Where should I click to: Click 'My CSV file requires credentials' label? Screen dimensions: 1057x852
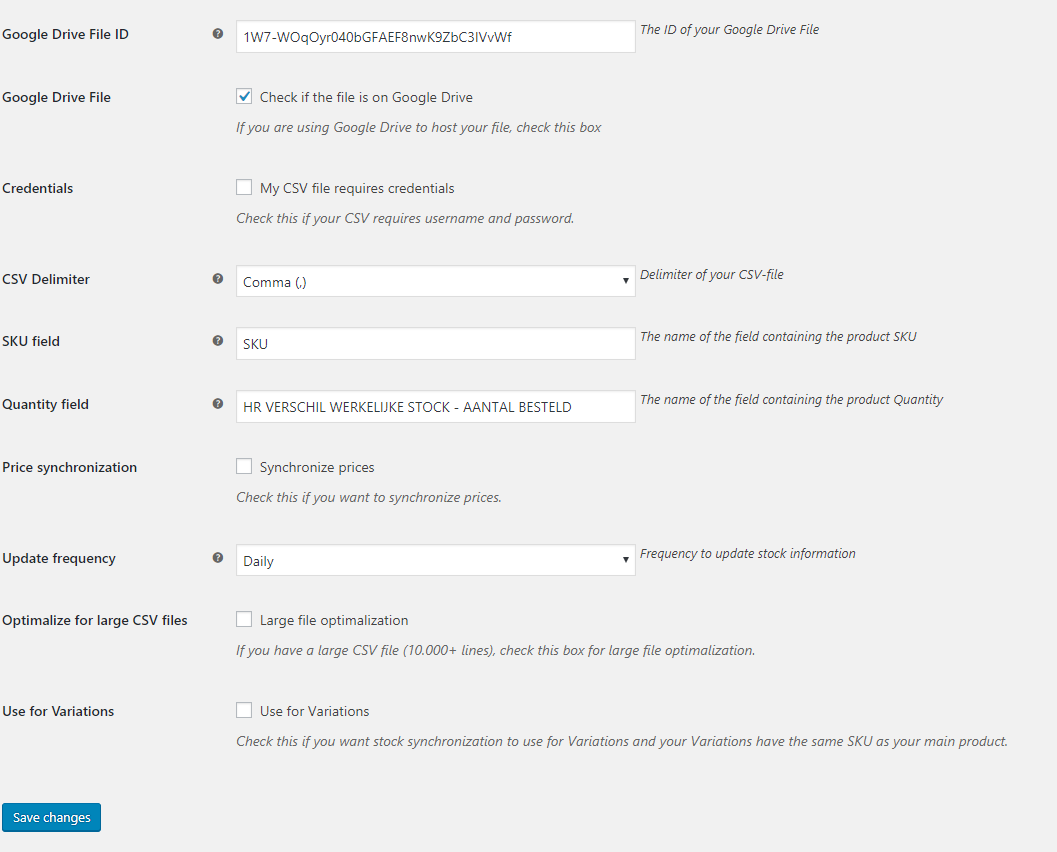(357, 189)
